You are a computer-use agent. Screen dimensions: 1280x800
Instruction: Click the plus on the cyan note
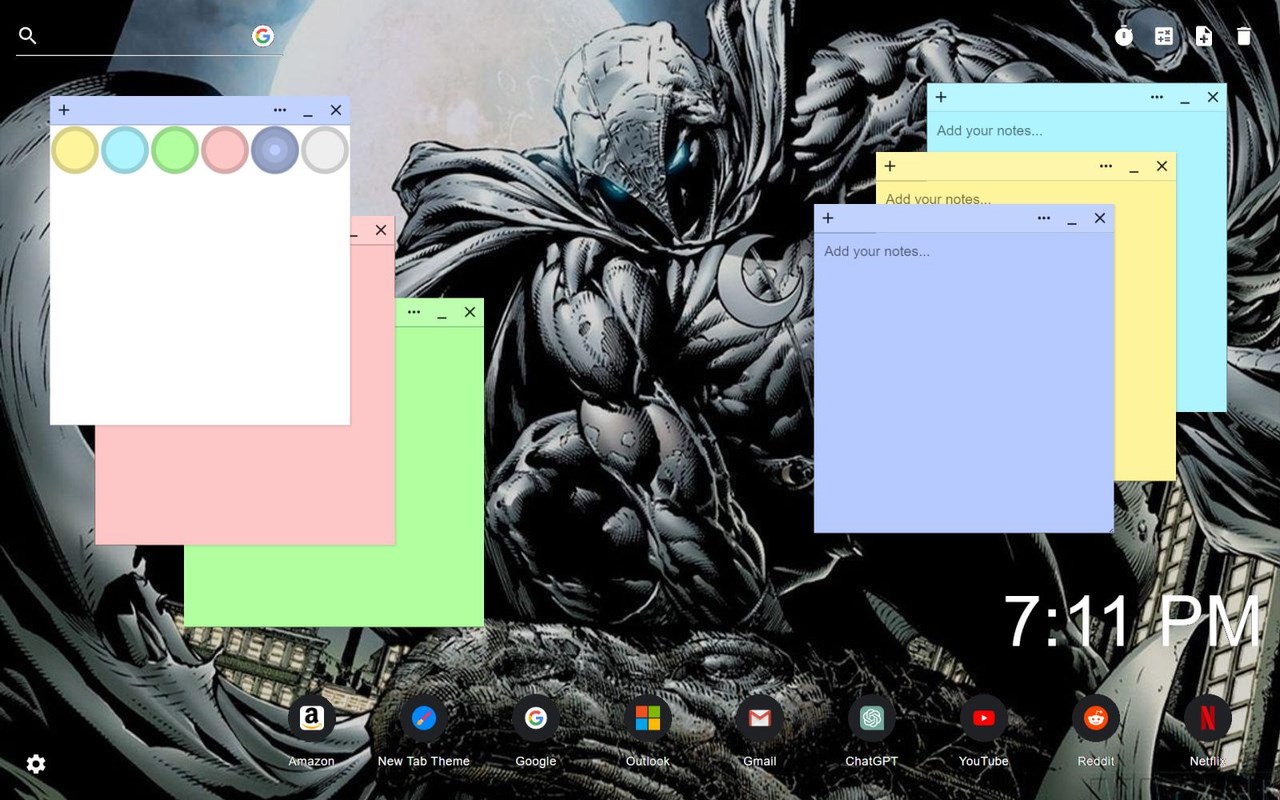pos(941,97)
